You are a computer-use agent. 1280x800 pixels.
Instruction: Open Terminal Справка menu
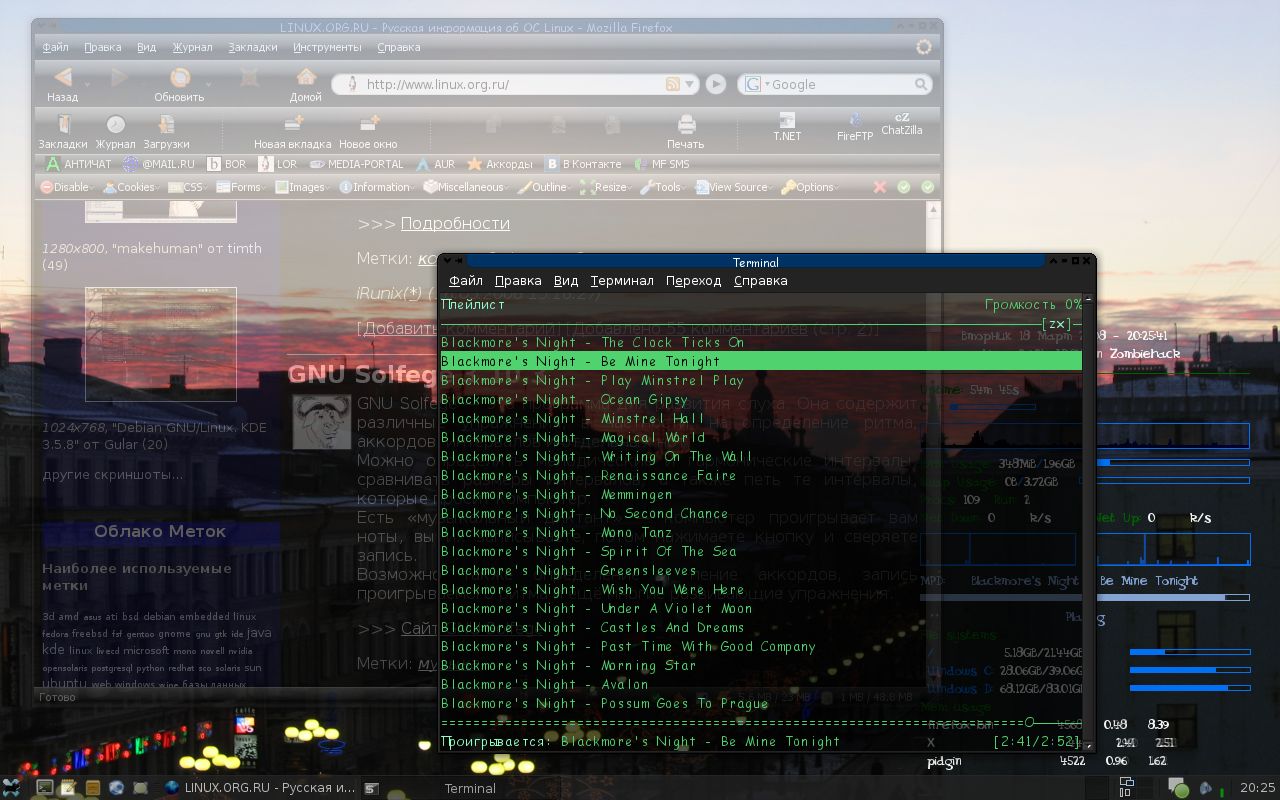point(760,281)
